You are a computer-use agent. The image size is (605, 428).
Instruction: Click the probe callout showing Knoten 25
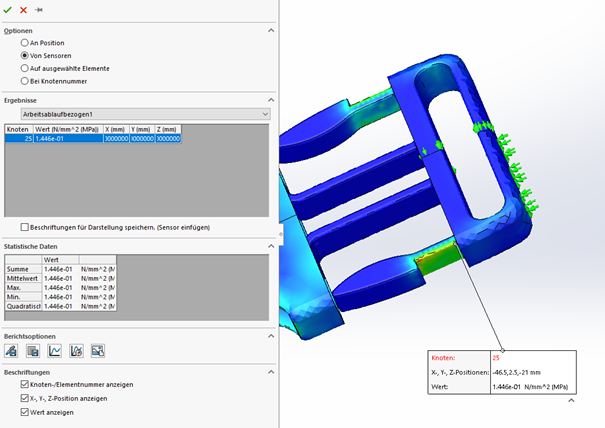(498, 371)
